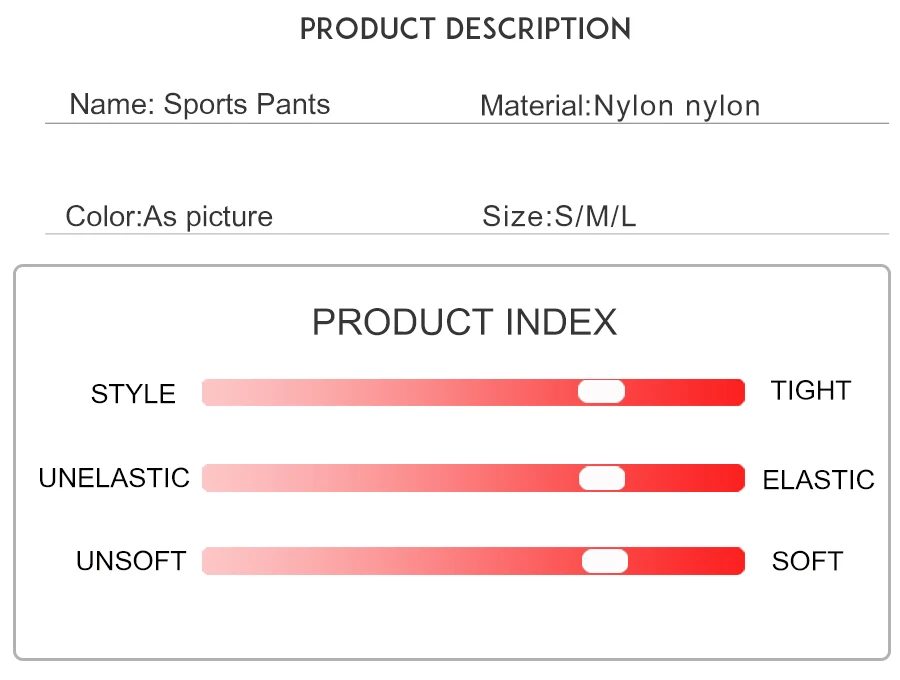Select the 'Color: As picture' text
Viewport: 900px width, 680px height.
pyautogui.click(x=169, y=216)
